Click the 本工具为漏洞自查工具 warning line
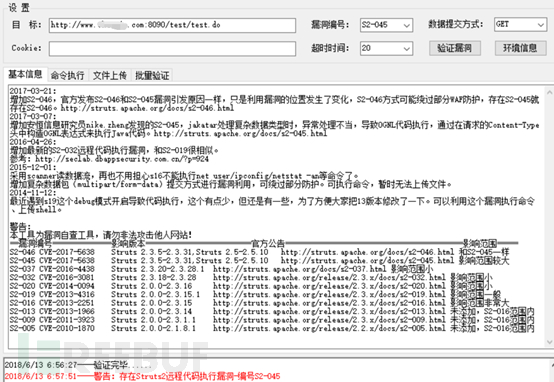554x382 pixels. pos(101,235)
